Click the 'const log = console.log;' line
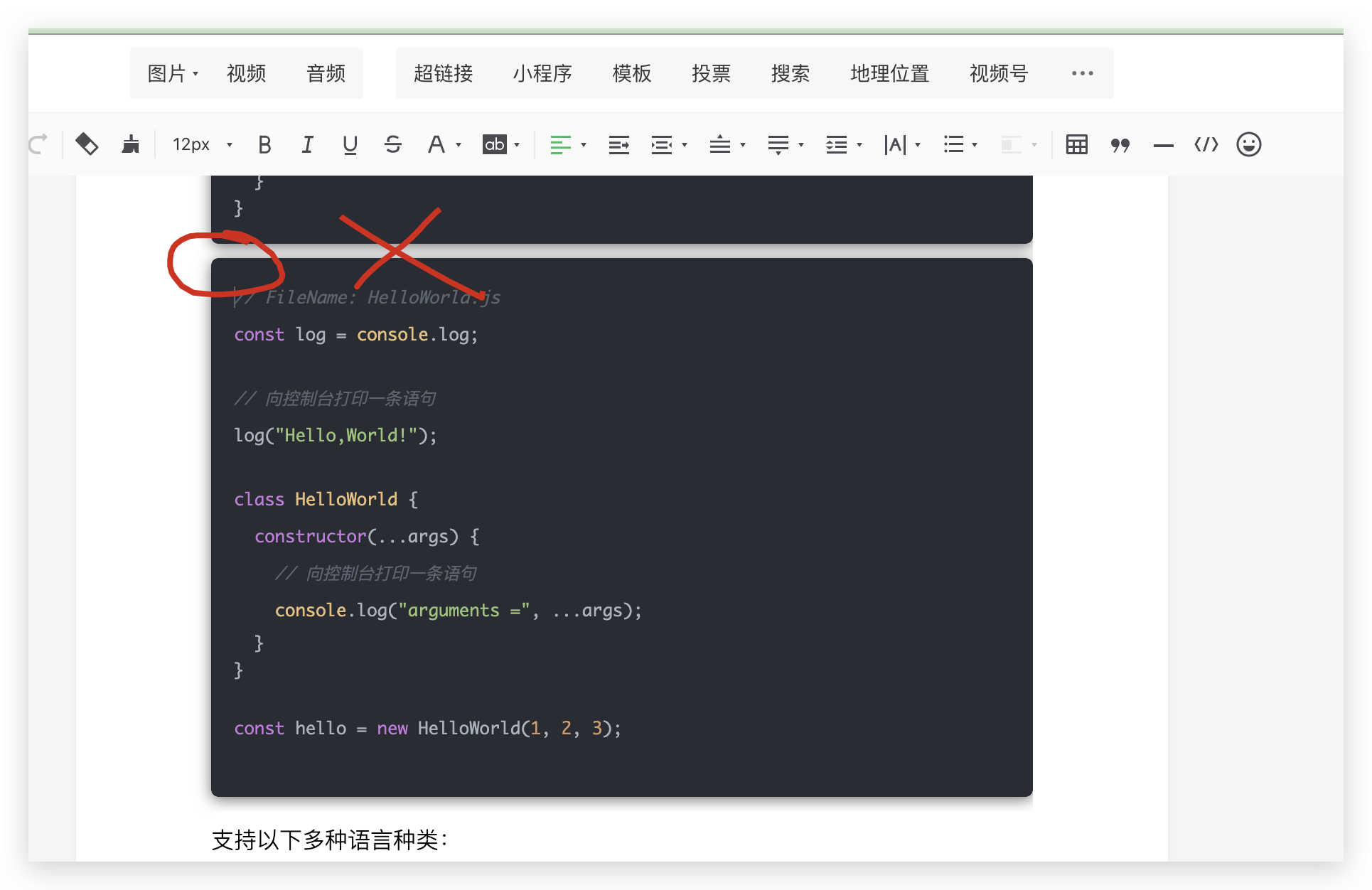Image resolution: width=1372 pixels, height=890 pixels. tap(356, 335)
